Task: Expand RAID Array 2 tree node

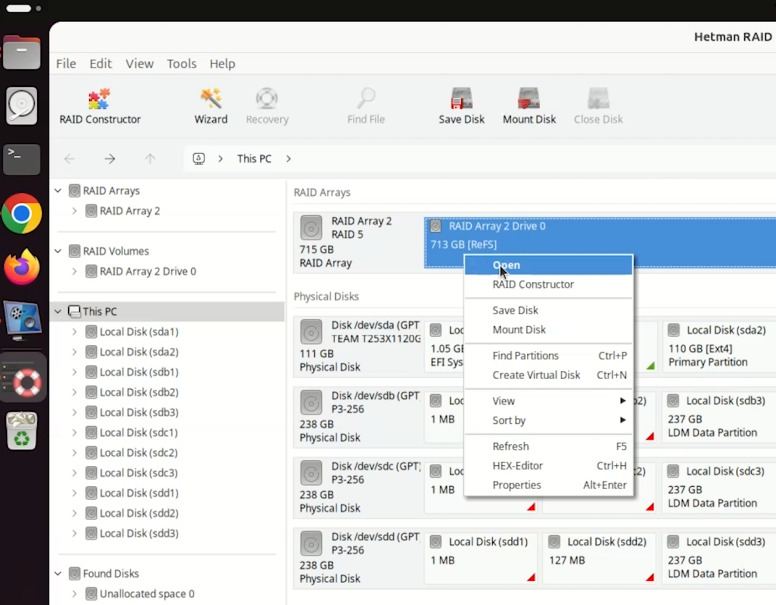Action: (x=74, y=211)
